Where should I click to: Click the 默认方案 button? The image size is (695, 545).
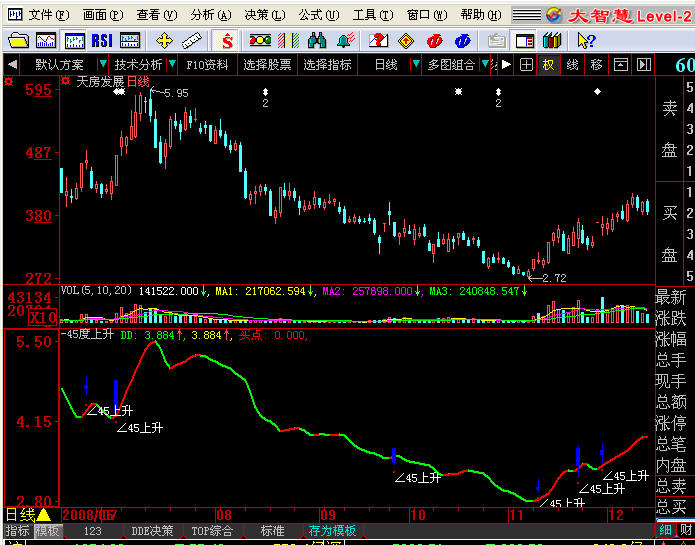point(59,65)
